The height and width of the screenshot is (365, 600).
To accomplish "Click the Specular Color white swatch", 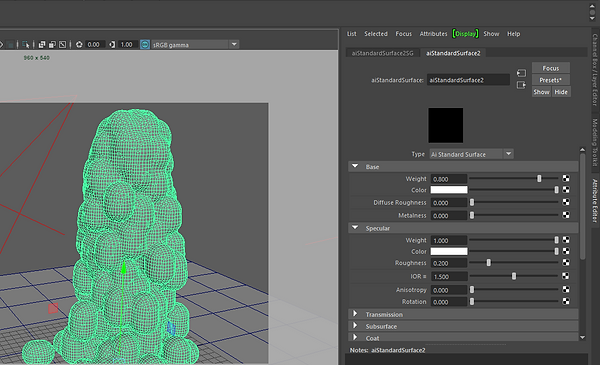I will [x=449, y=251].
